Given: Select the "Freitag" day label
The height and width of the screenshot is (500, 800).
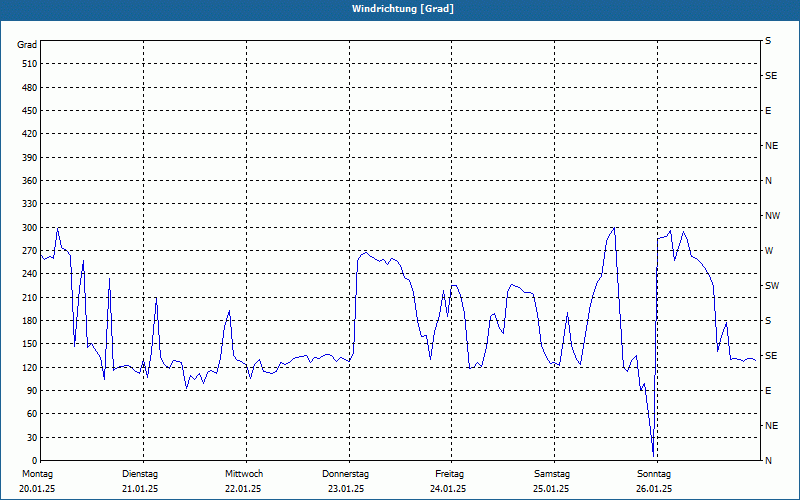Looking at the screenshot, I should click(449, 474).
